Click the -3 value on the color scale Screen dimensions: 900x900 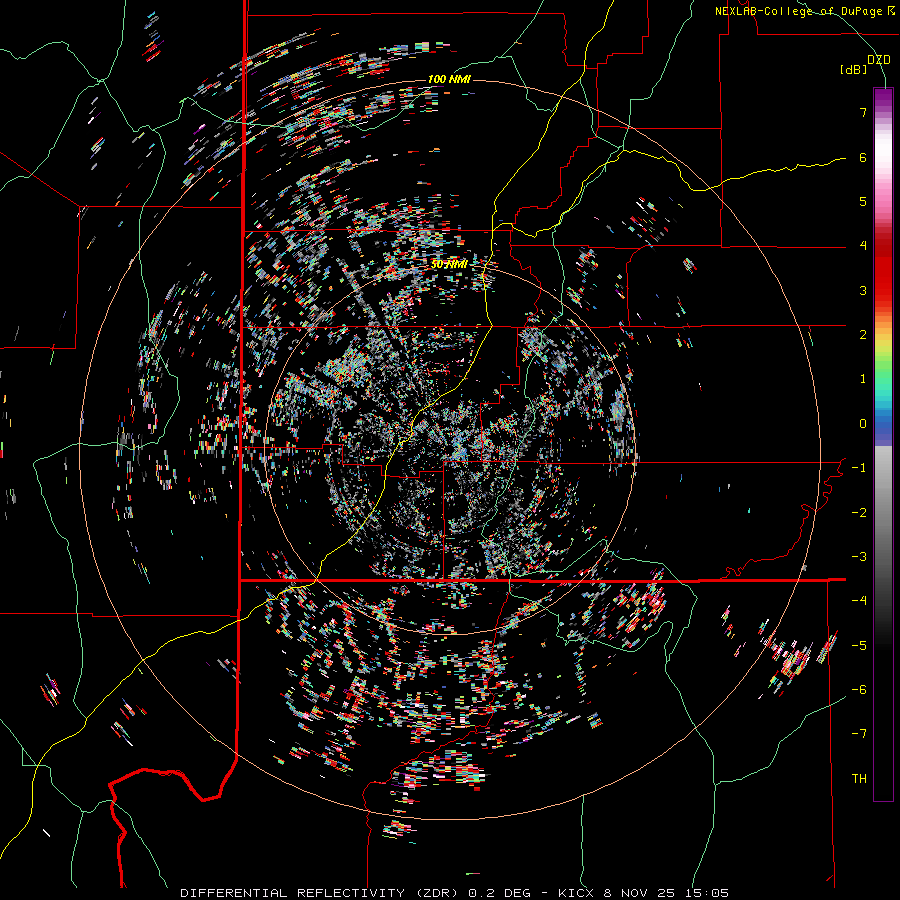859,556
